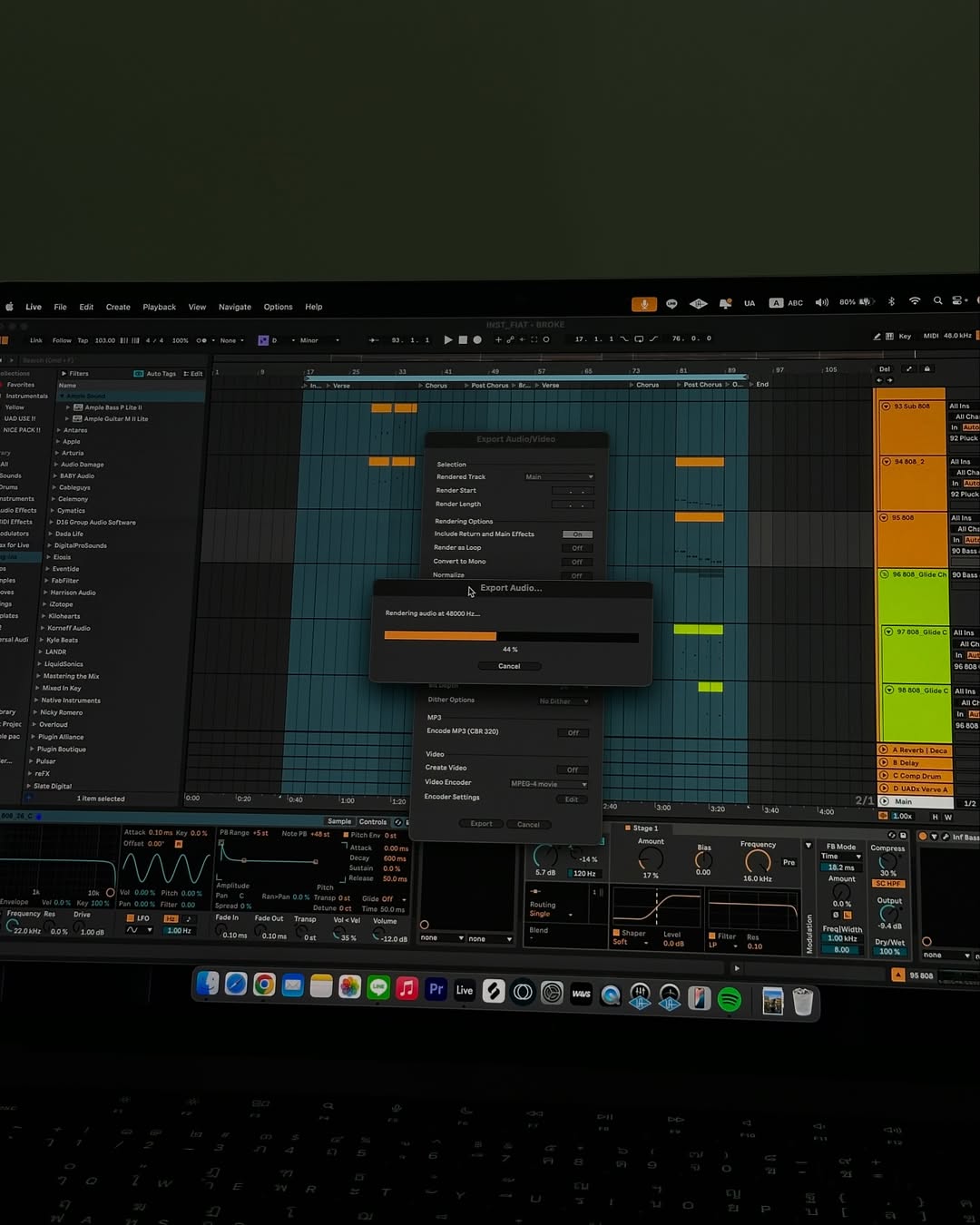Open the File menu
The width and height of the screenshot is (980, 1225).
coord(60,307)
